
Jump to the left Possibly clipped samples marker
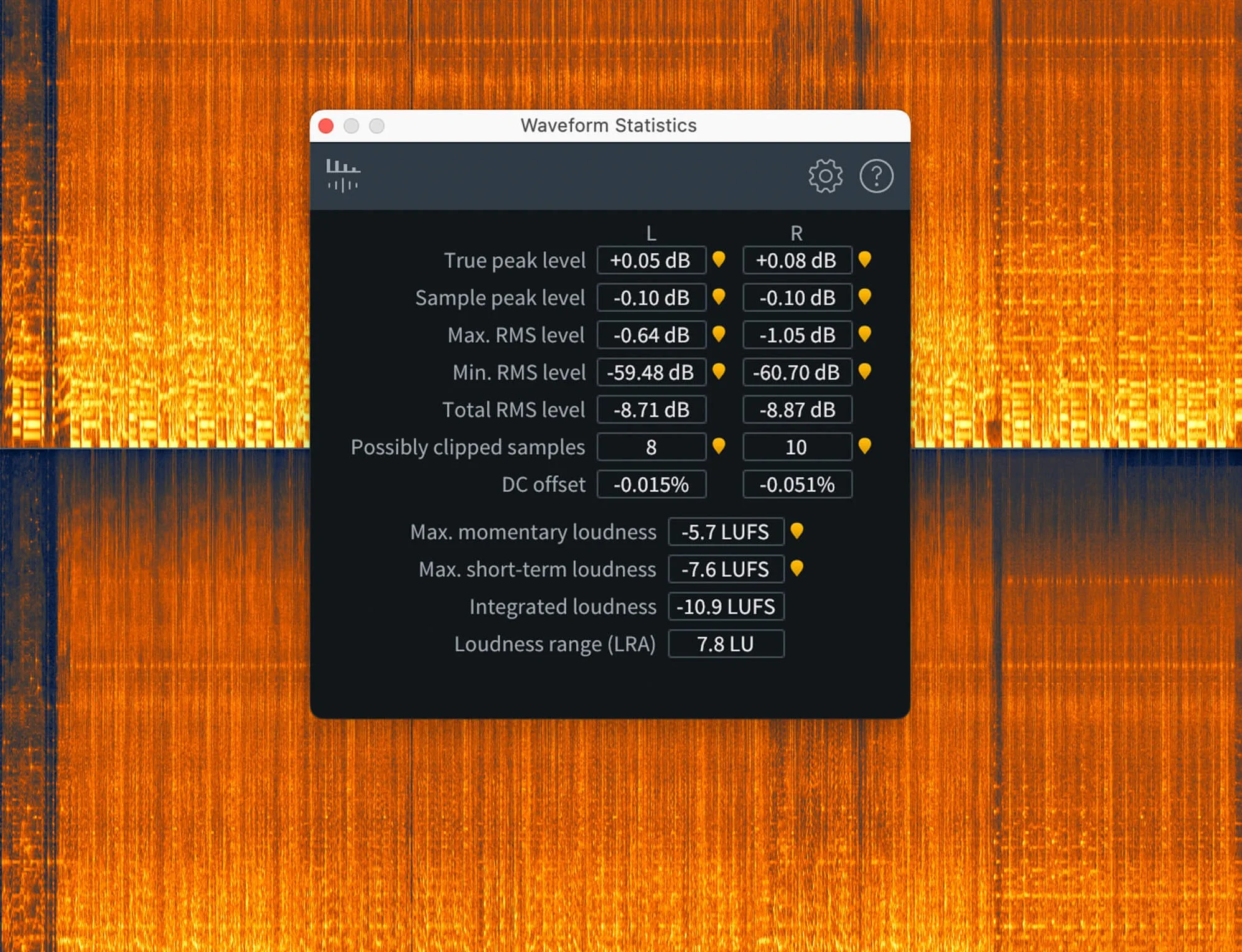(x=719, y=446)
